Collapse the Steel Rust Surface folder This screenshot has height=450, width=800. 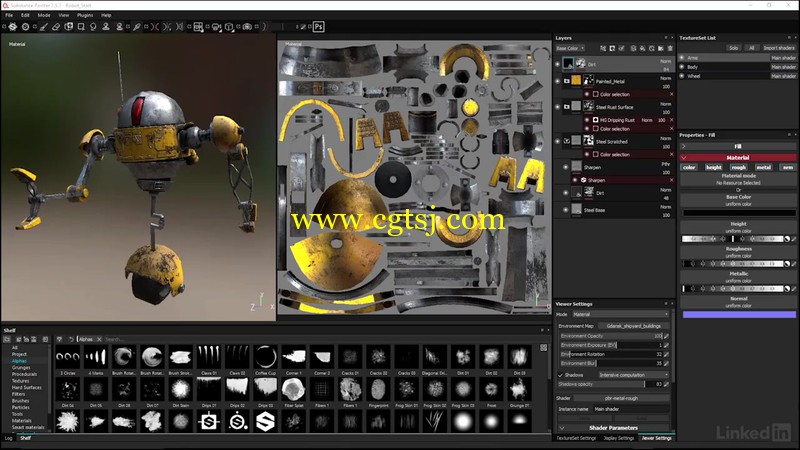tap(566, 107)
